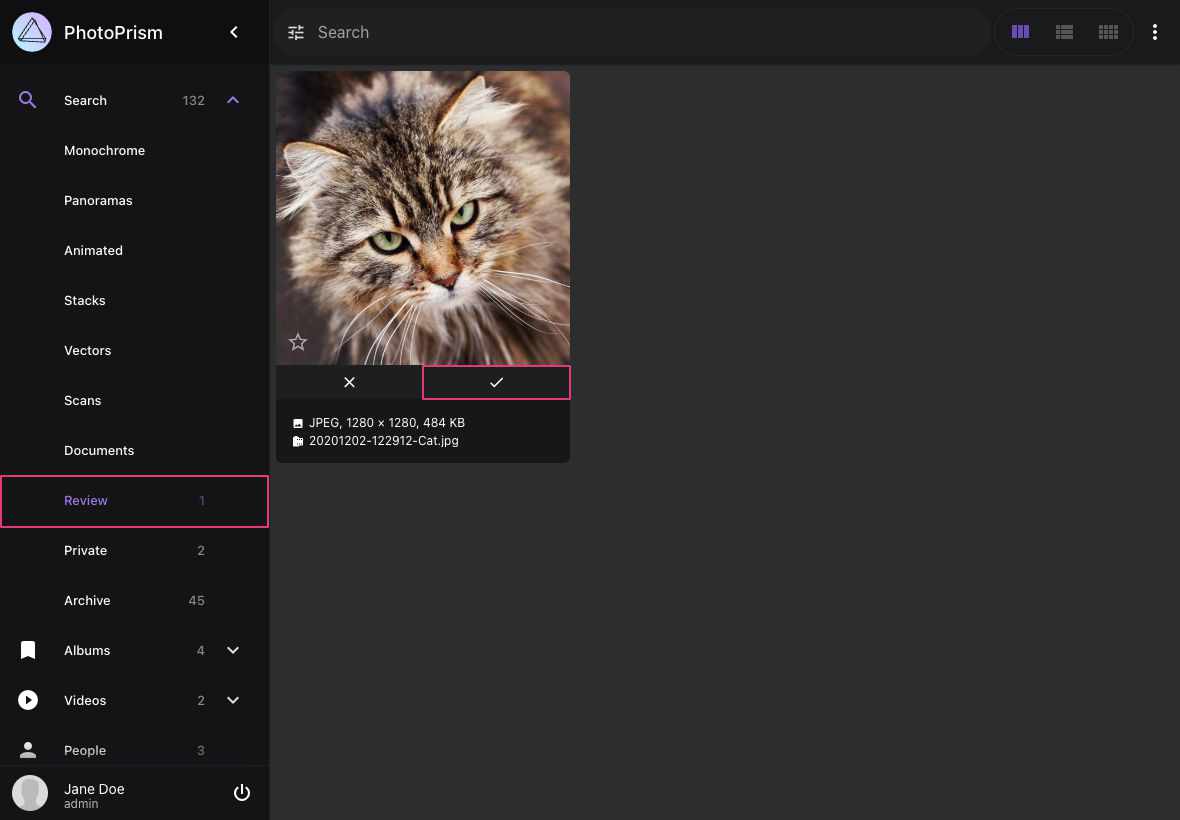Go to the Archive section
Screen dimensions: 1180x820
tap(87, 600)
